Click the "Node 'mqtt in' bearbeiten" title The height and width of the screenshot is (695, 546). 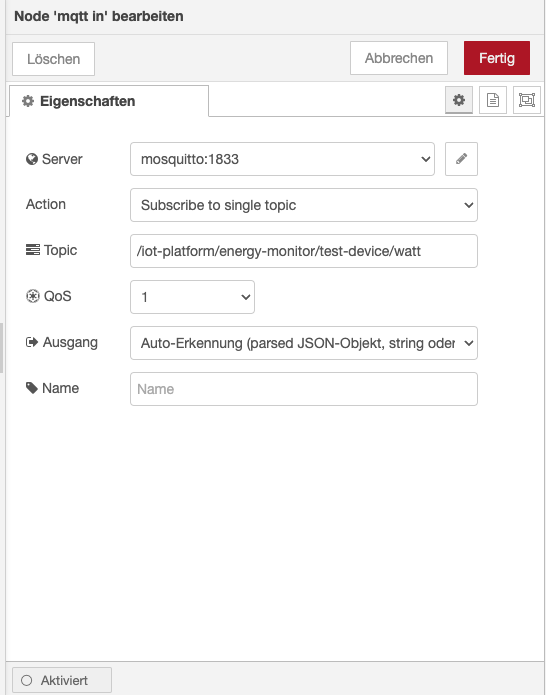click(99, 16)
